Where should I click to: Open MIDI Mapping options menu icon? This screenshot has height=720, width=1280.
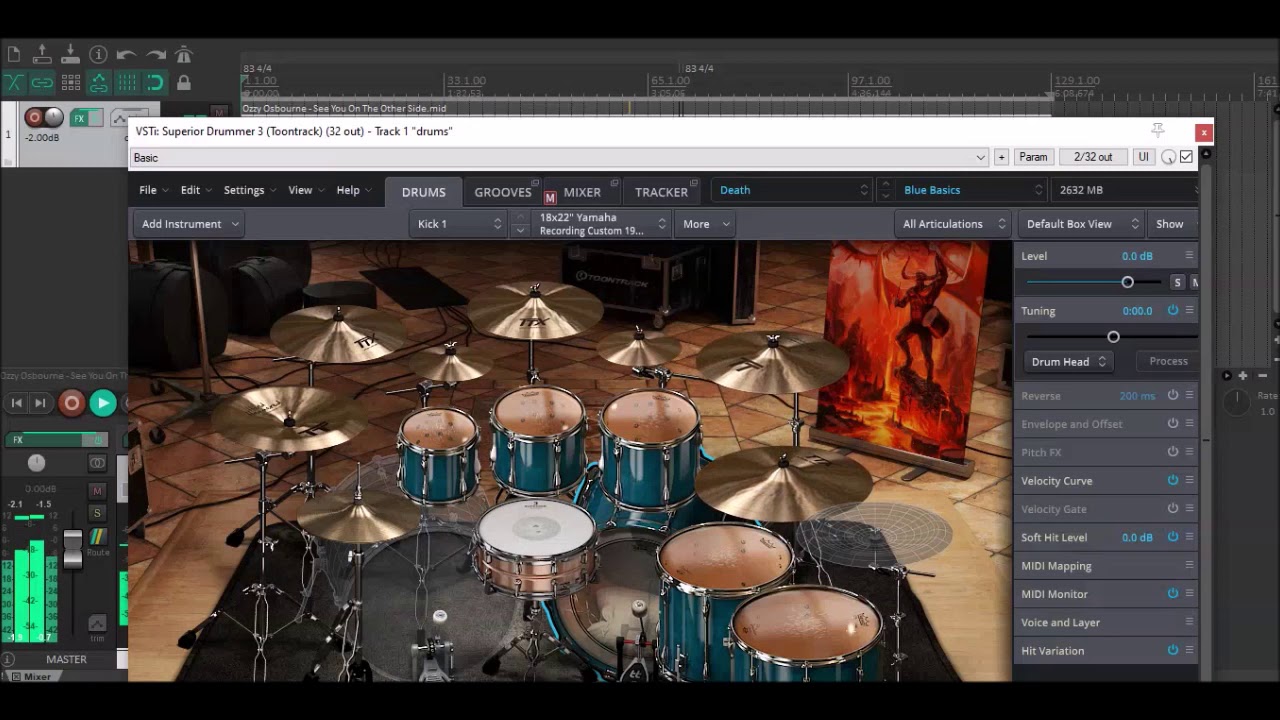(x=1189, y=565)
